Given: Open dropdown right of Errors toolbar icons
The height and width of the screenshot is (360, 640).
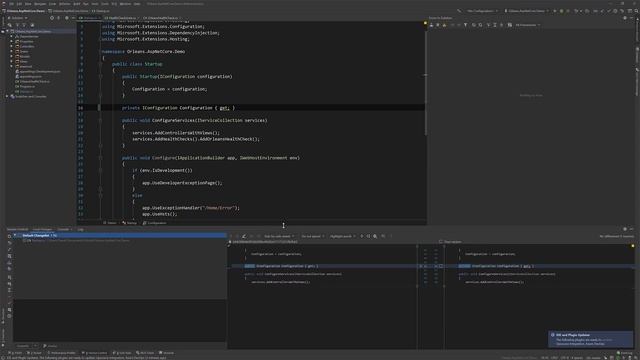Looking at the screenshot, I should pyautogui.click(x=528, y=25).
